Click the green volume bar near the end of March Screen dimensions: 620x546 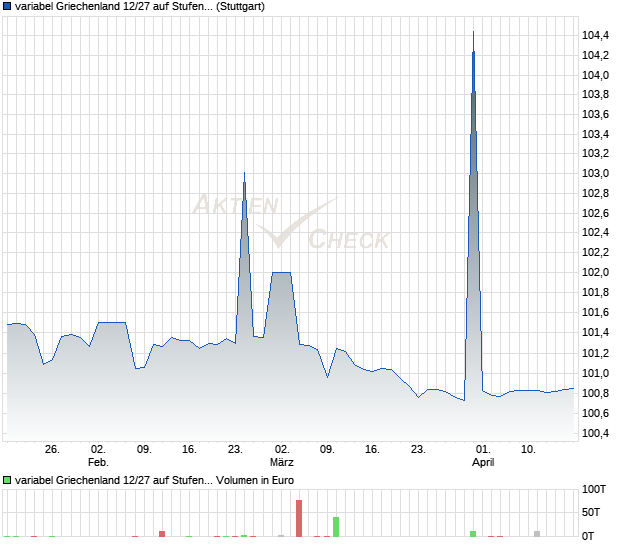click(473, 534)
